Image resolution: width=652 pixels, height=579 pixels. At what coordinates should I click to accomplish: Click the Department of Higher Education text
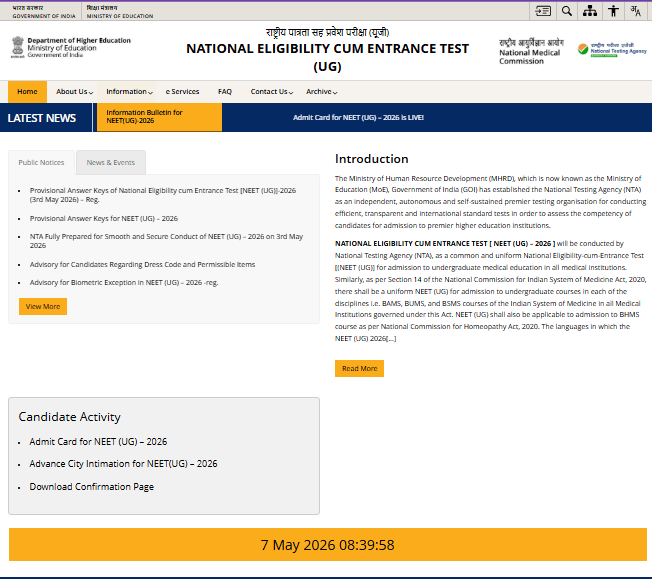[79, 40]
